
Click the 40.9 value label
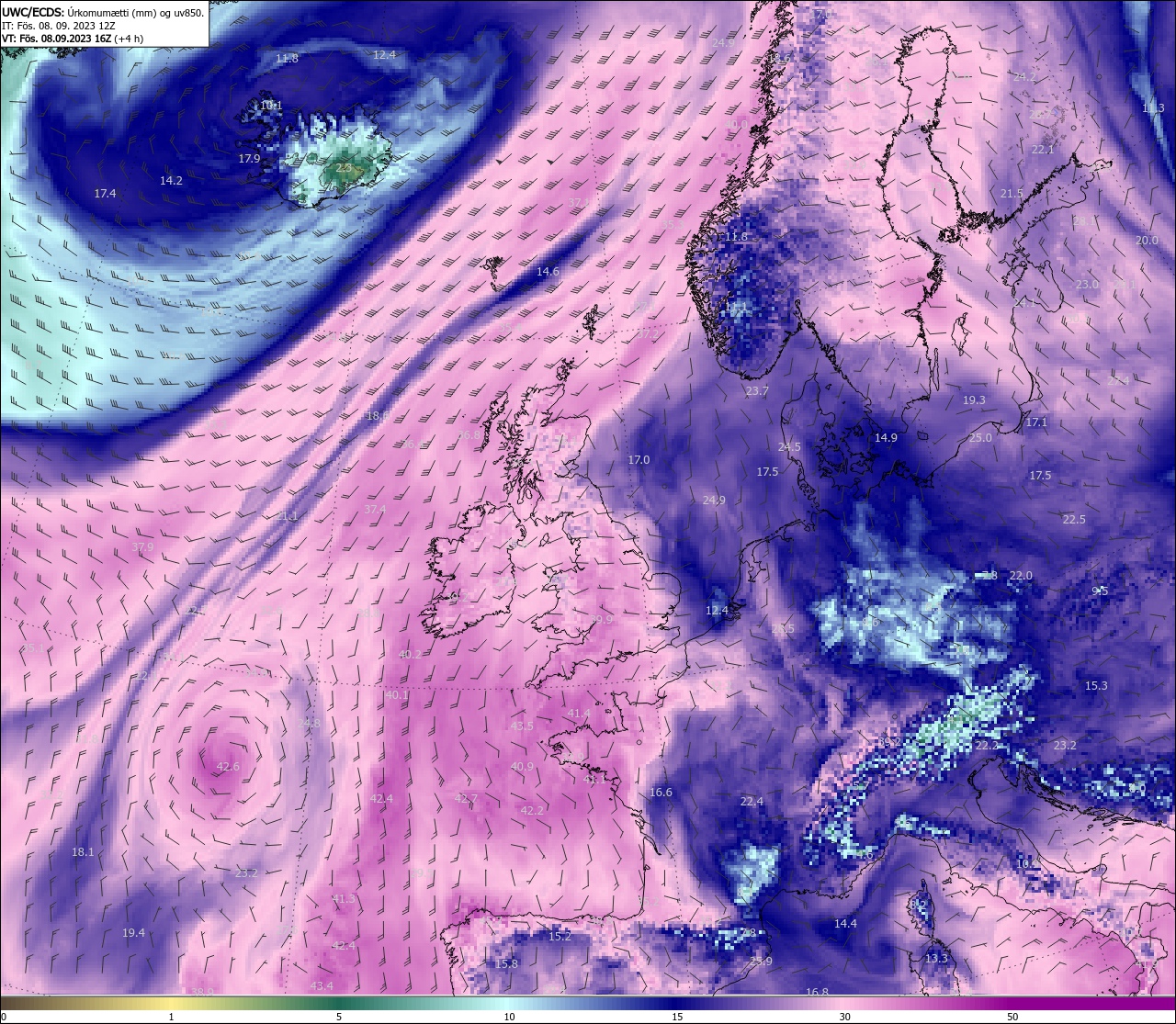pyautogui.click(x=522, y=767)
